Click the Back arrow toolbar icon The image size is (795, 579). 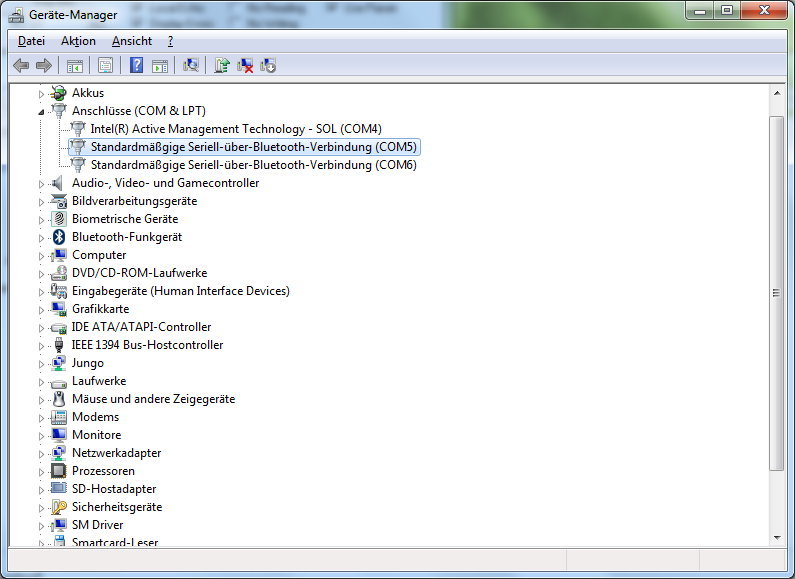tap(21, 65)
